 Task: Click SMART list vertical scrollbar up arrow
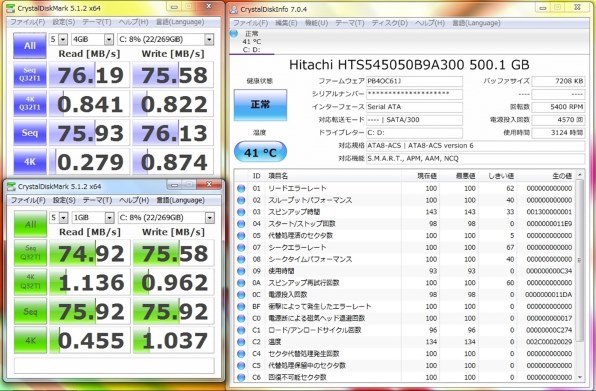(580, 175)
